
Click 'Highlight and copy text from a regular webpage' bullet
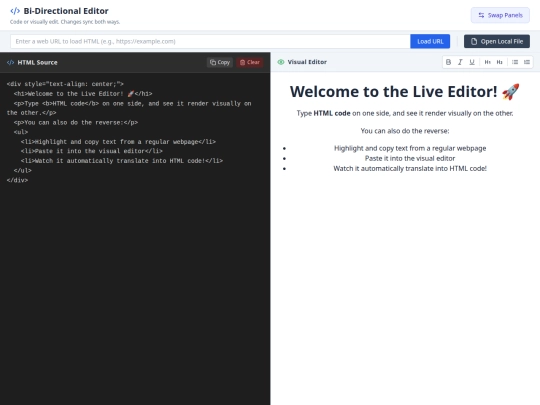coord(410,148)
